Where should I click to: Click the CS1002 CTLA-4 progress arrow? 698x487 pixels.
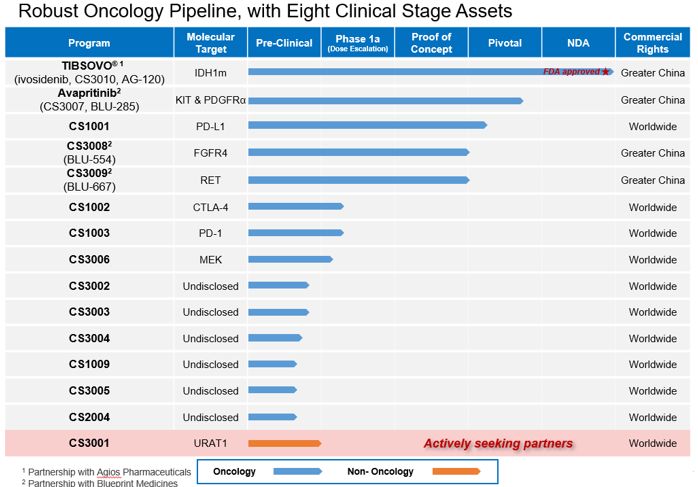coord(296,207)
